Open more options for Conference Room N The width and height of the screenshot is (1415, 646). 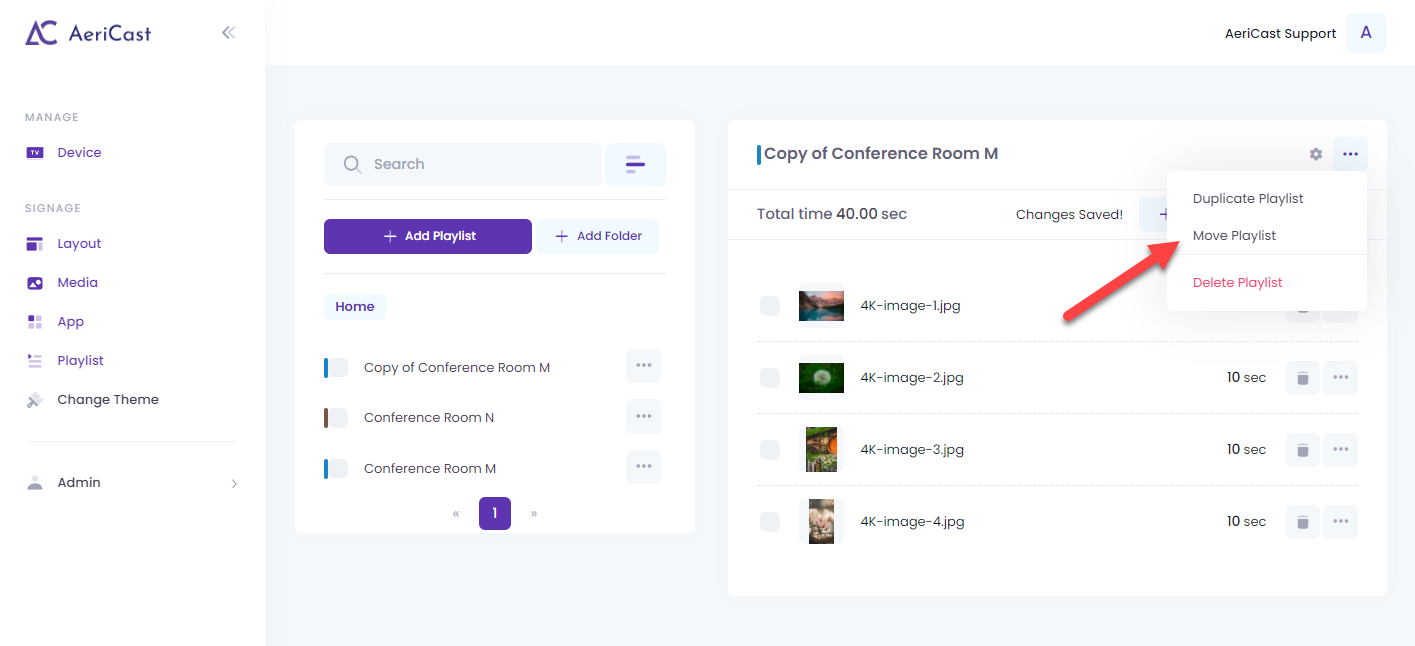coord(643,416)
